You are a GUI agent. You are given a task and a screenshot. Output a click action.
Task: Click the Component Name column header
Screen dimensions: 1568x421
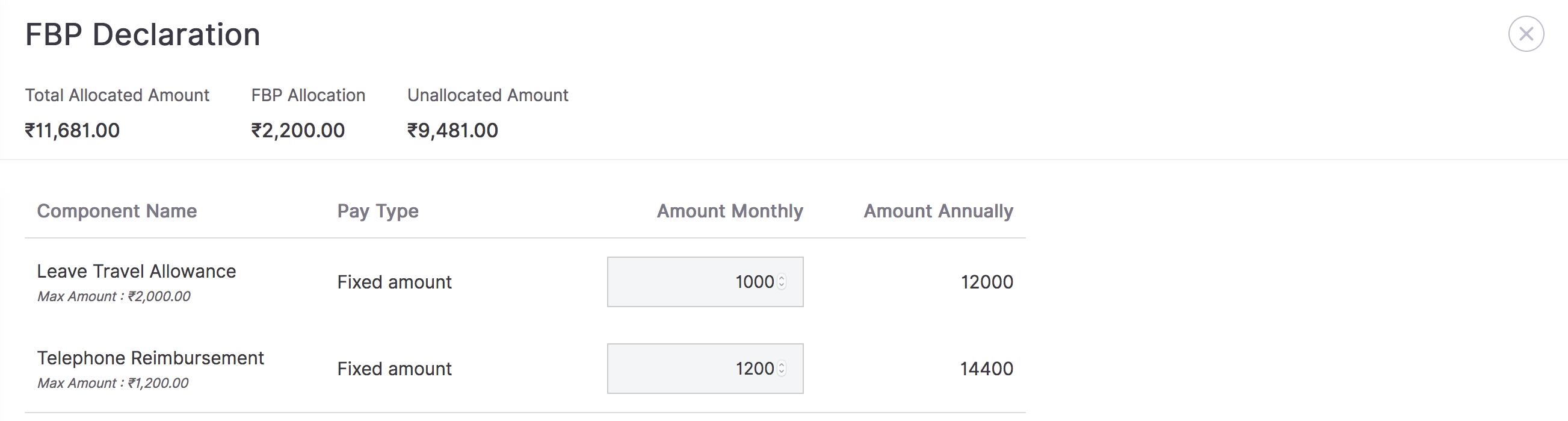[x=117, y=211]
